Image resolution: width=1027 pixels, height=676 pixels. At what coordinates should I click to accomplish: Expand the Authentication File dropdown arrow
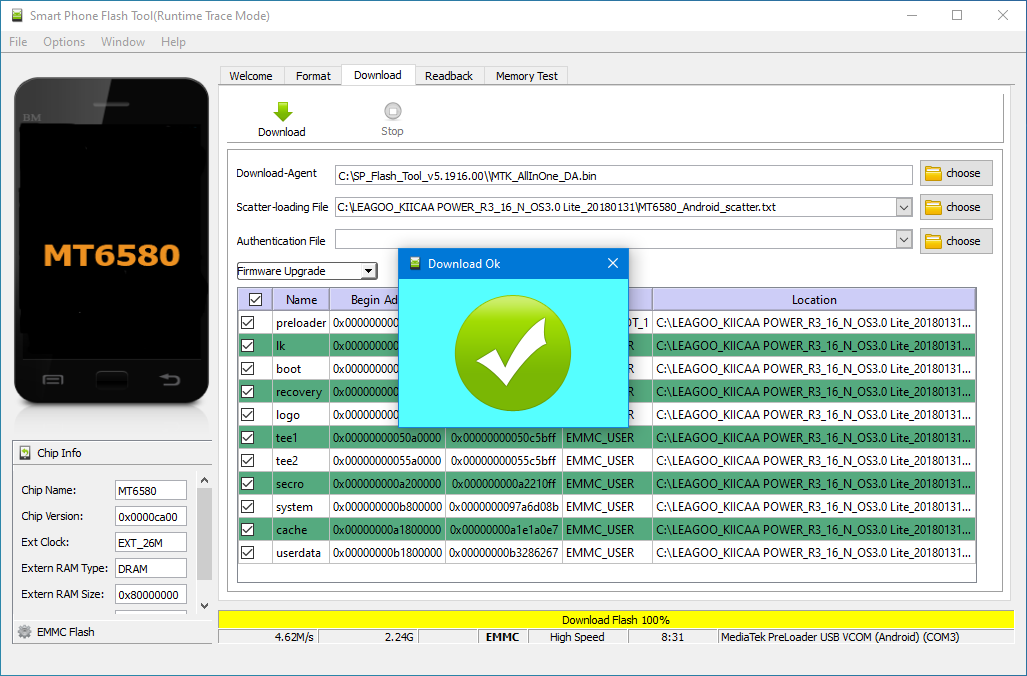pyautogui.click(x=904, y=240)
